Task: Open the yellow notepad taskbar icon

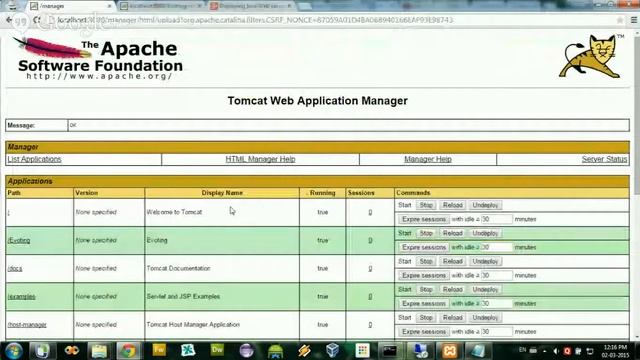Action: point(100,351)
